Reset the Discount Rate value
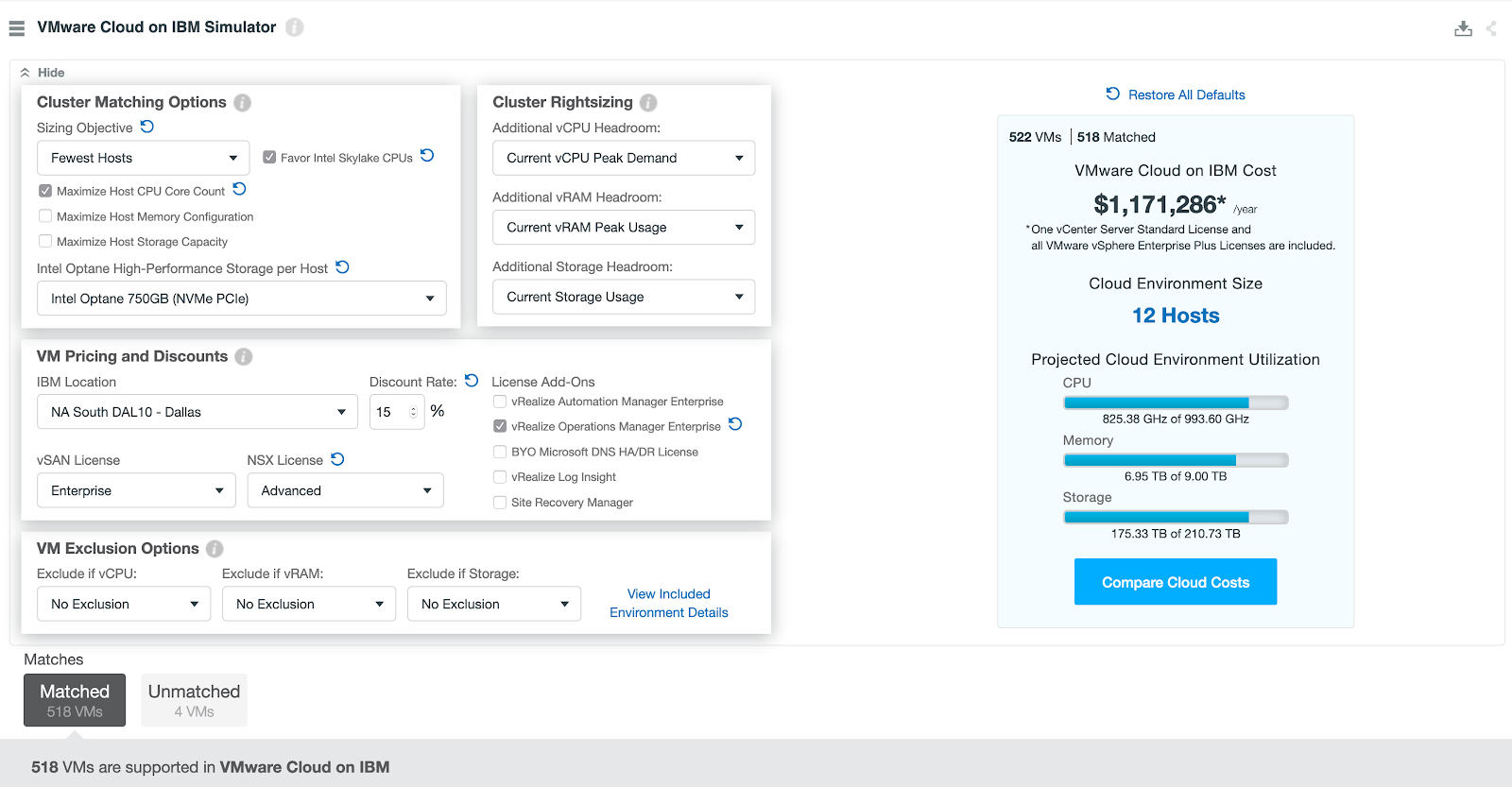 tap(472, 381)
